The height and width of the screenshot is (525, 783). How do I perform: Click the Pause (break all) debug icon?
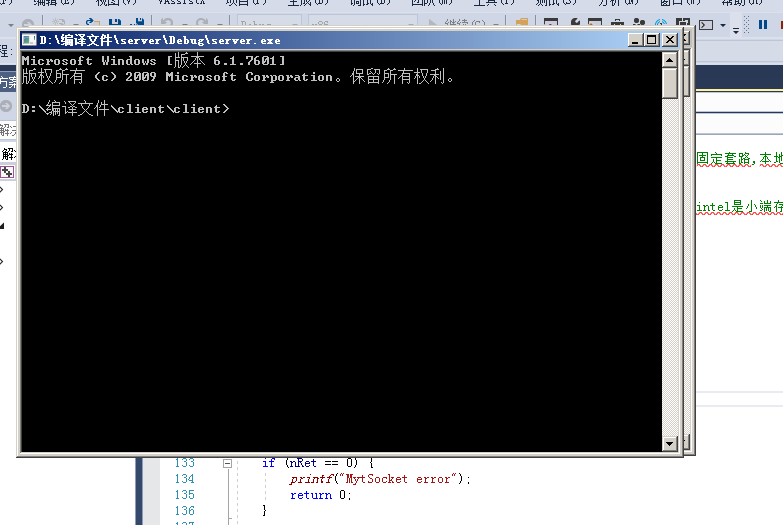(x=763, y=24)
